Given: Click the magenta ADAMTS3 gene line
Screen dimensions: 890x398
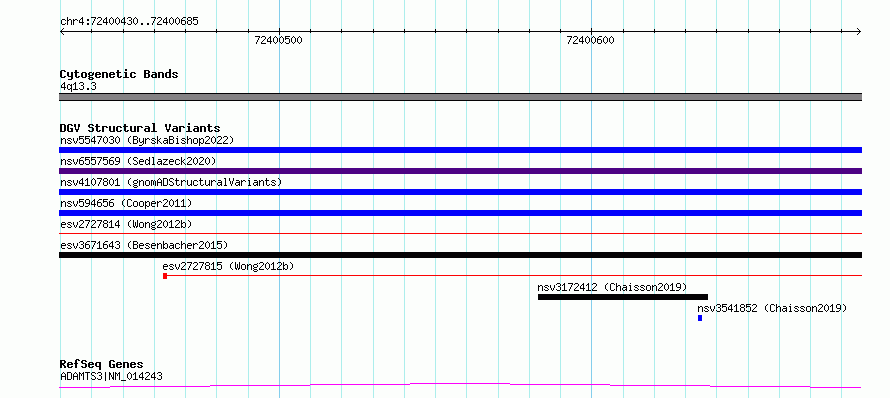Looking at the screenshot, I should pos(460,386).
